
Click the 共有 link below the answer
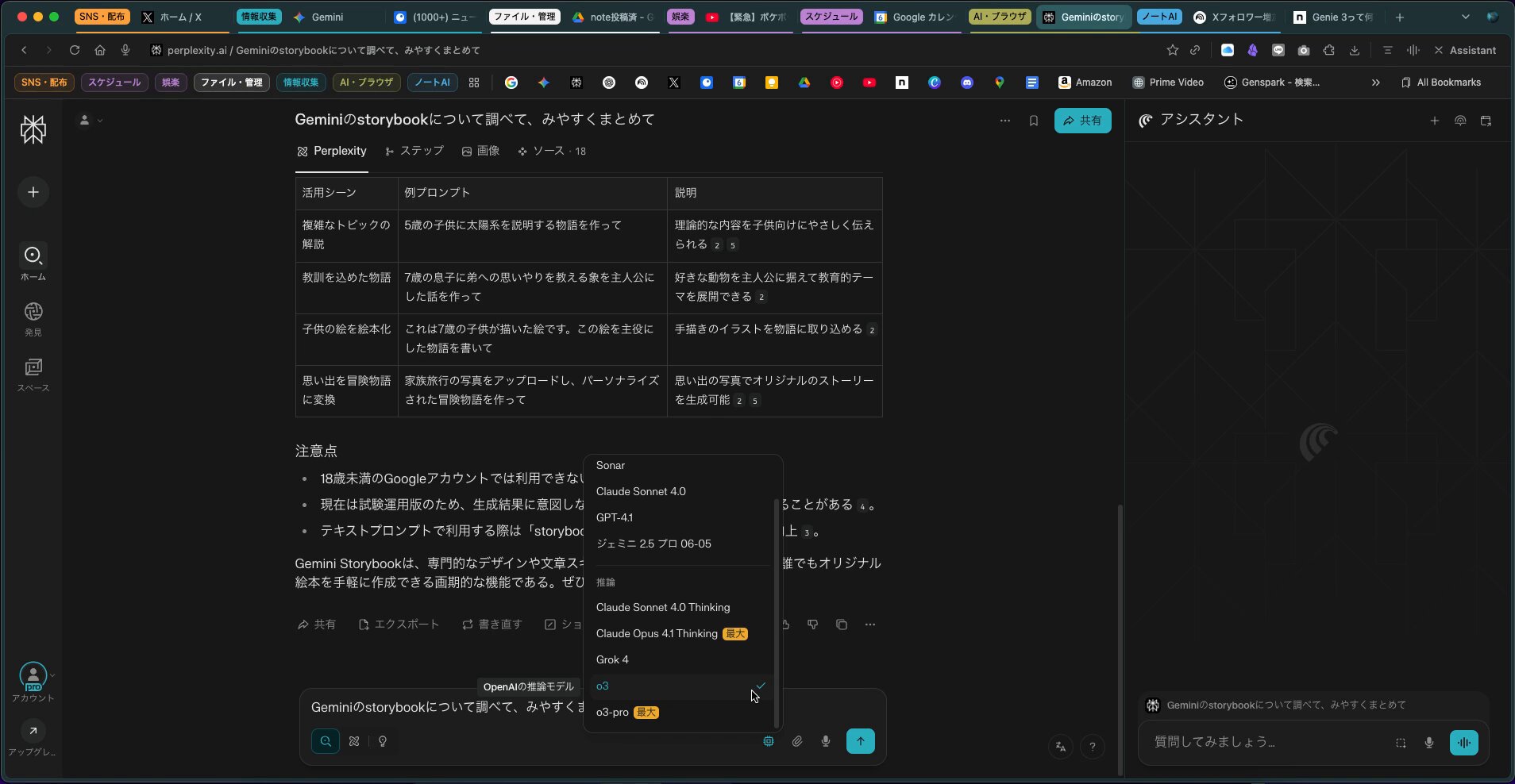pyautogui.click(x=316, y=625)
